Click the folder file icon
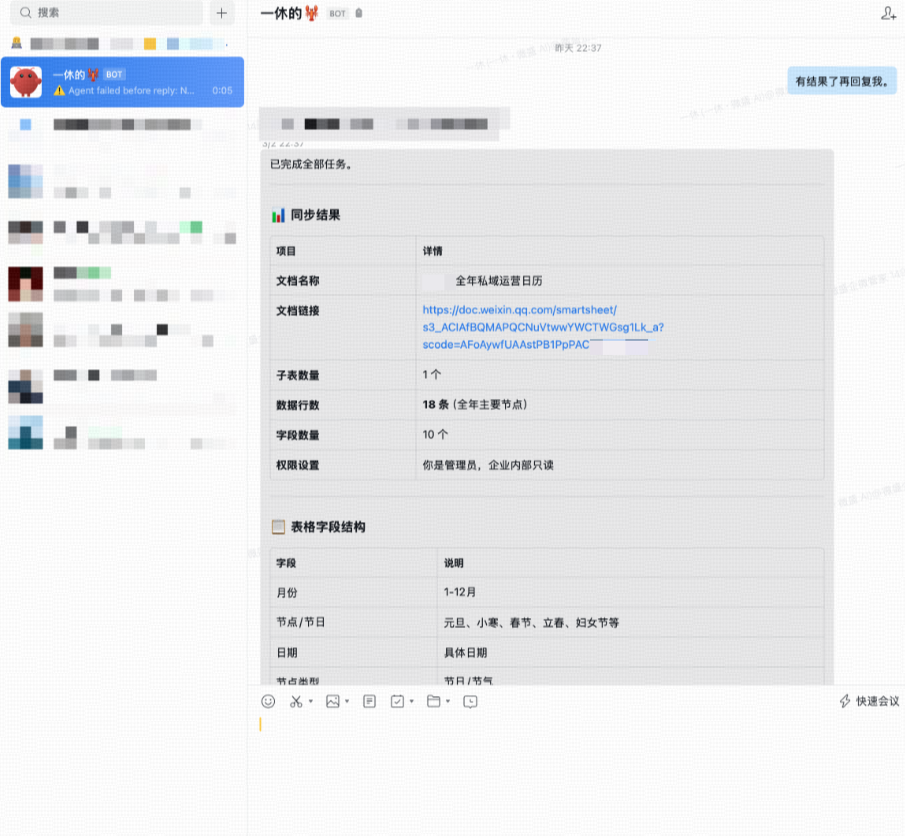The height and width of the screenshot is (836, 905). tap(433, 701)
